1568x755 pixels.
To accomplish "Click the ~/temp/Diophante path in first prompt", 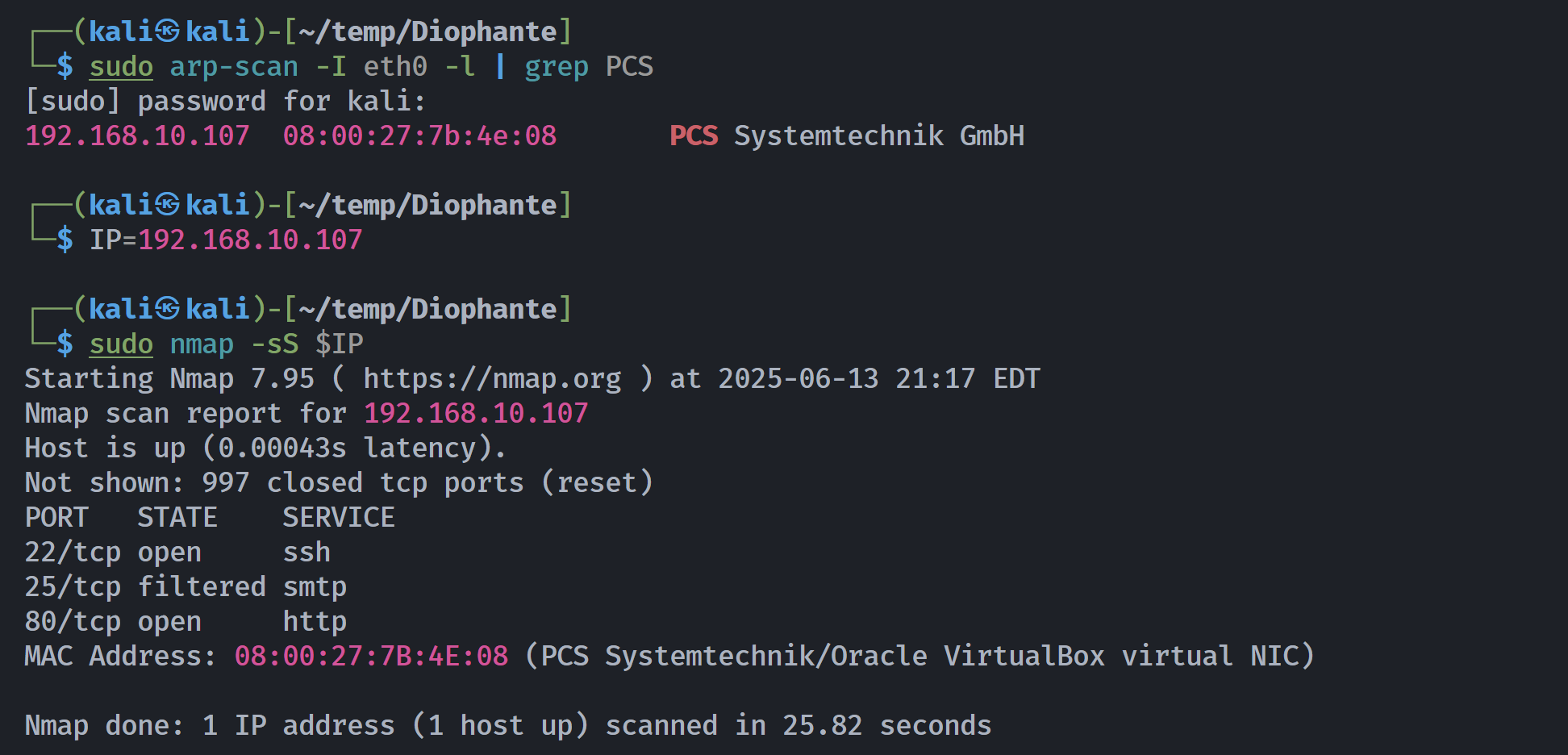I will (427, 31).
